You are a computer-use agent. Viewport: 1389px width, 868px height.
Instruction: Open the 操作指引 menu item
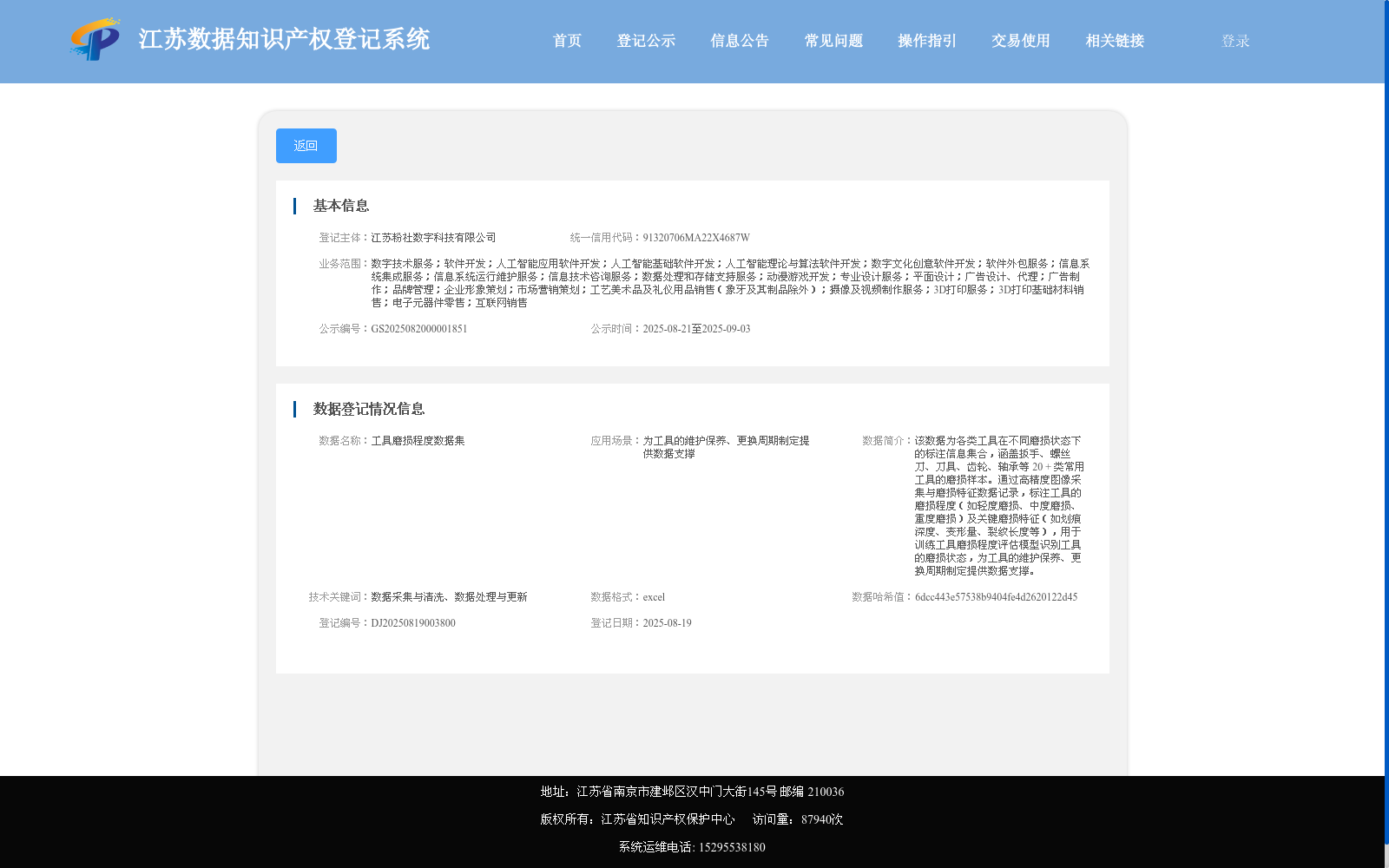tap(927, 41)
